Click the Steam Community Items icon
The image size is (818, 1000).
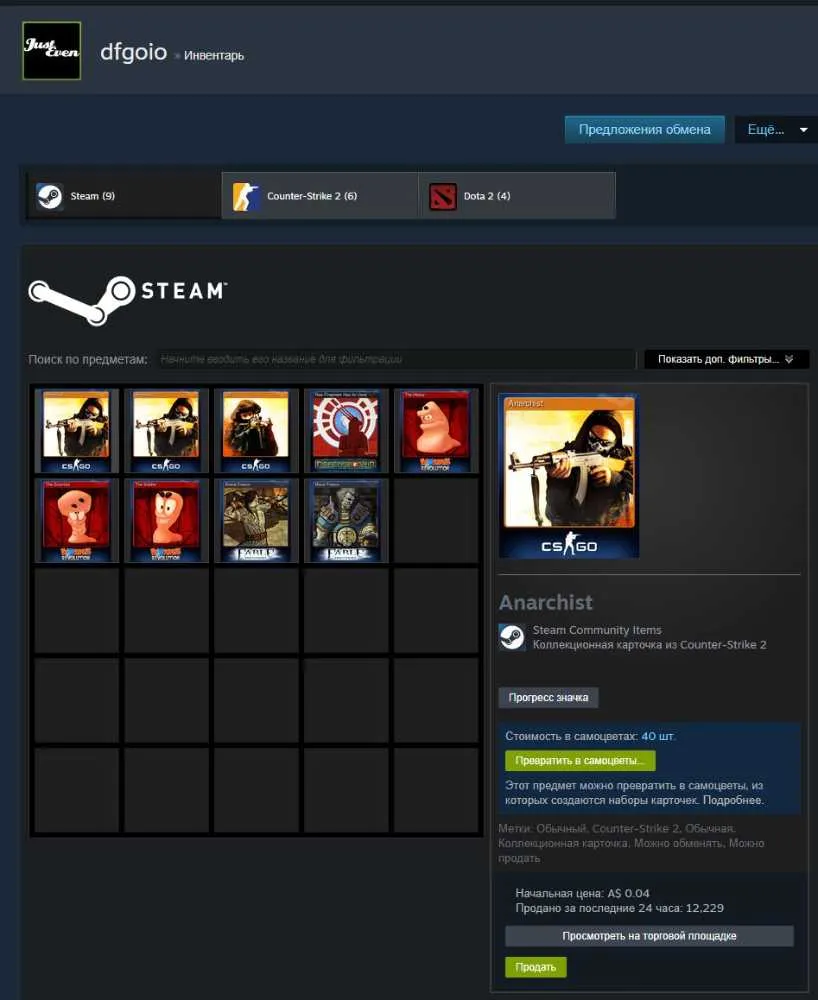click(x=512, y=636)
